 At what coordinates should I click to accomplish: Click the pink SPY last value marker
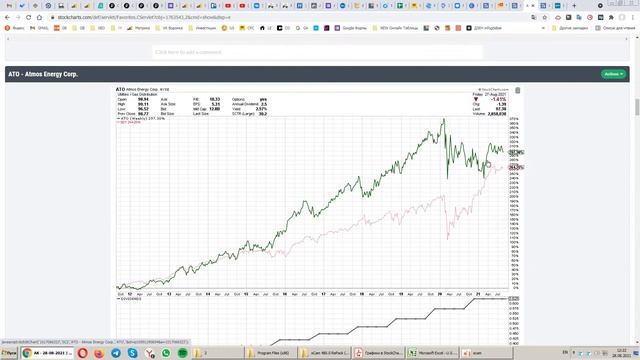point(516,167)
